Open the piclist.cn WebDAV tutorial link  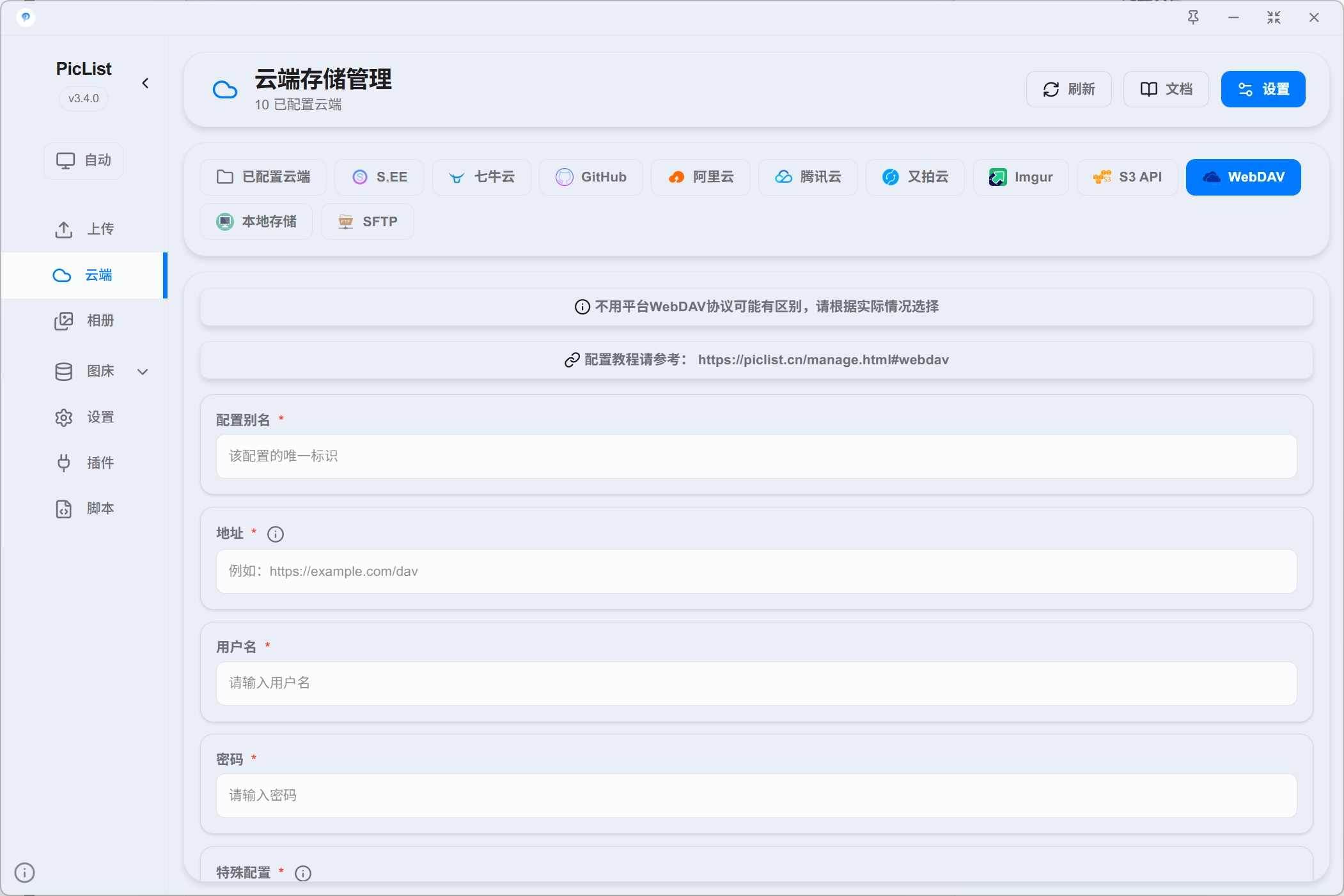tap(823, 360)
